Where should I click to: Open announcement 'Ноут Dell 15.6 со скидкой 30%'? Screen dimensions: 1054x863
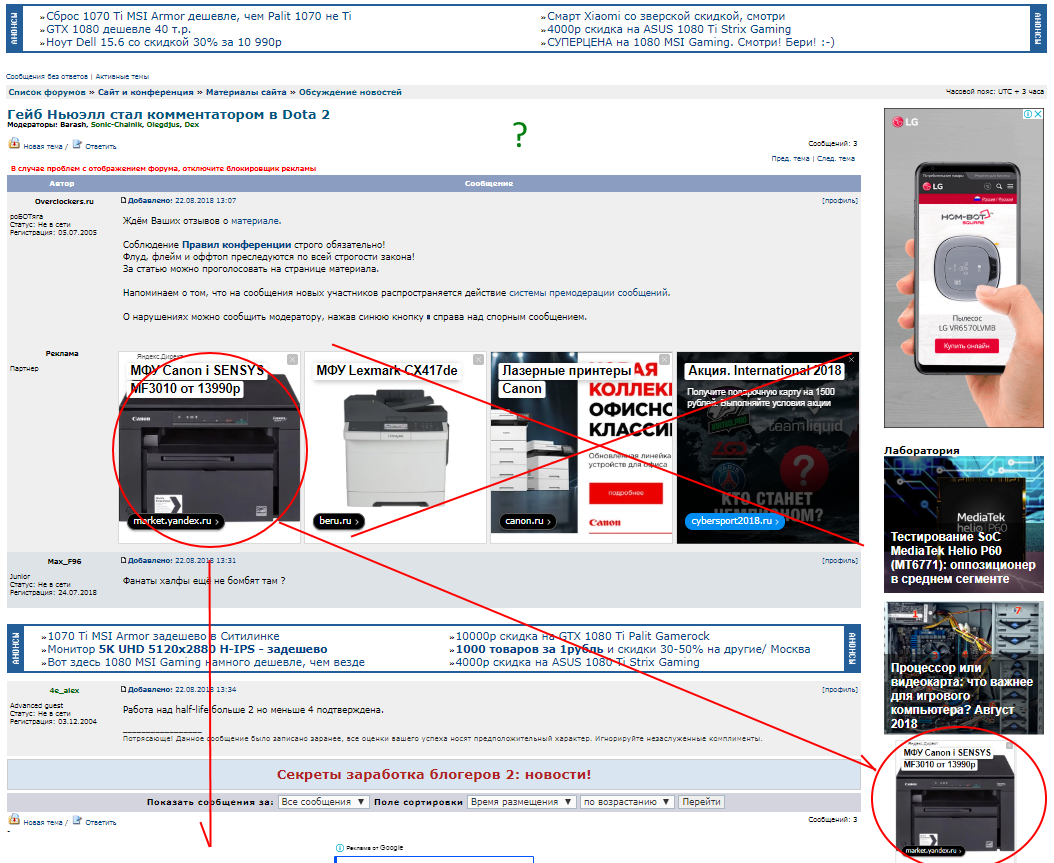[x=163, y=42]
